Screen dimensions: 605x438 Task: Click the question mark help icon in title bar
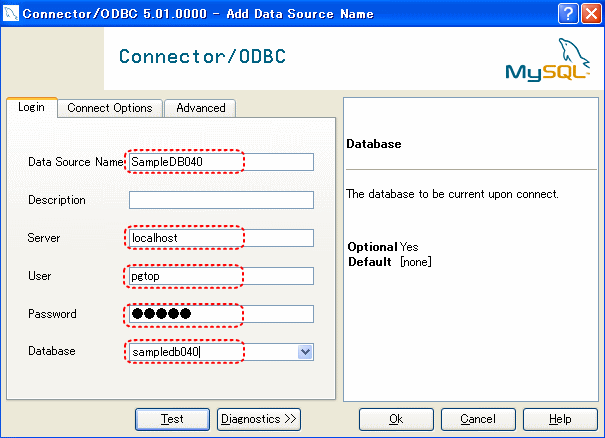568,14
